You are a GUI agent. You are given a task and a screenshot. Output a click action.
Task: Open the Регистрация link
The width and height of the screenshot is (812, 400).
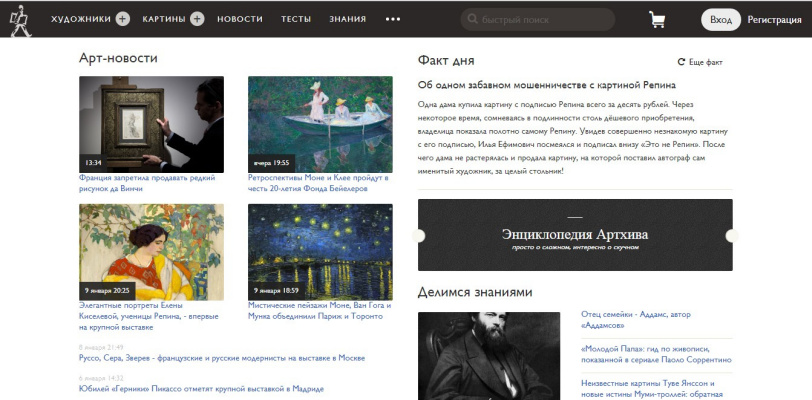775,19
